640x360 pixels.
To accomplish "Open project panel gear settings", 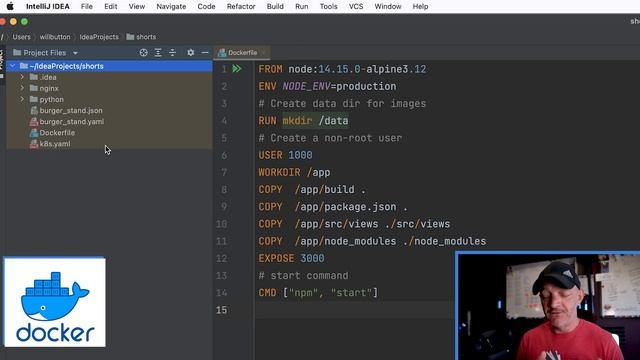I will (x=191, y=53).
